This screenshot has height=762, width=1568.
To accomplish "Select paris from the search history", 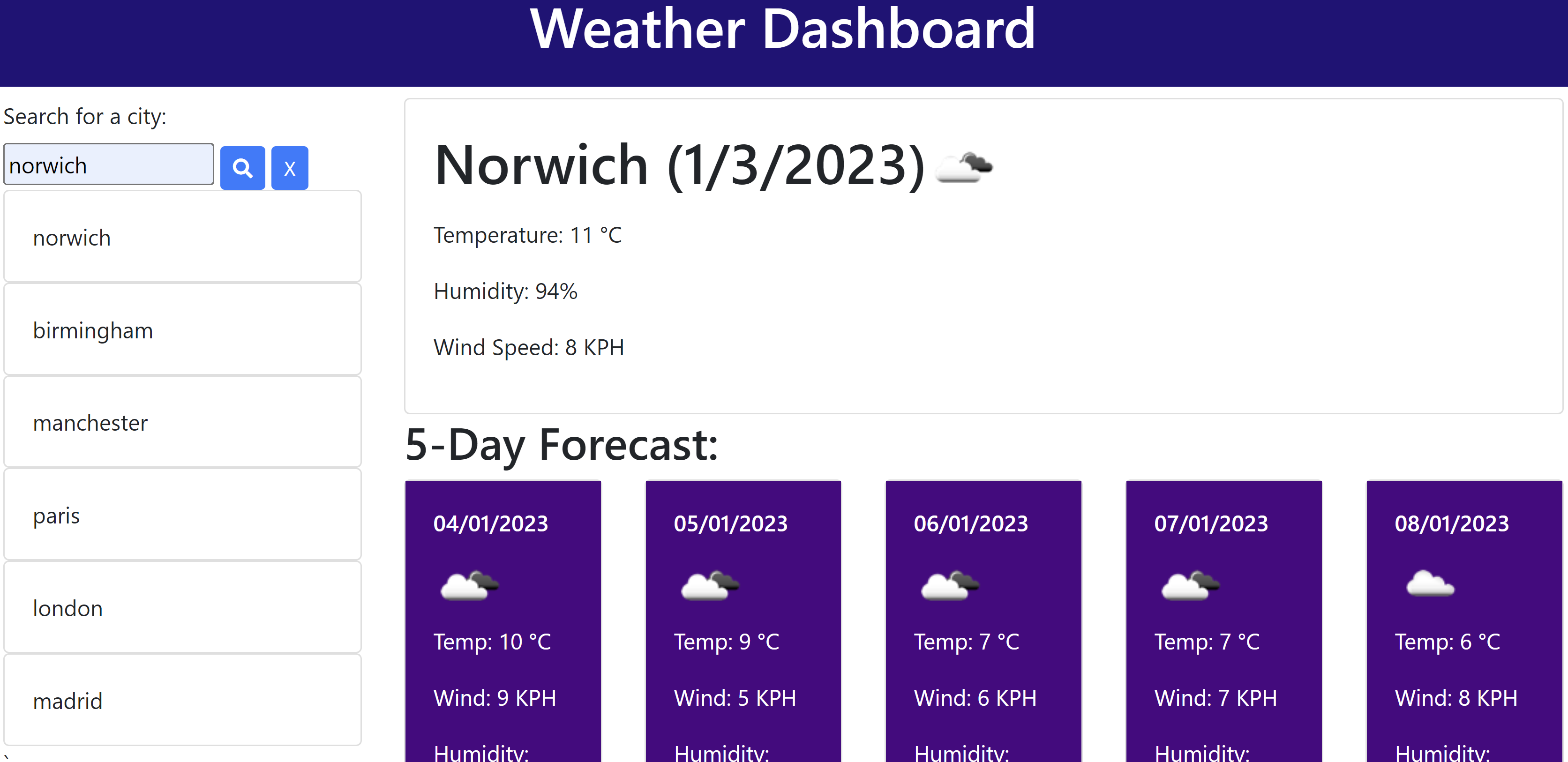I will [x=182, y=515].
